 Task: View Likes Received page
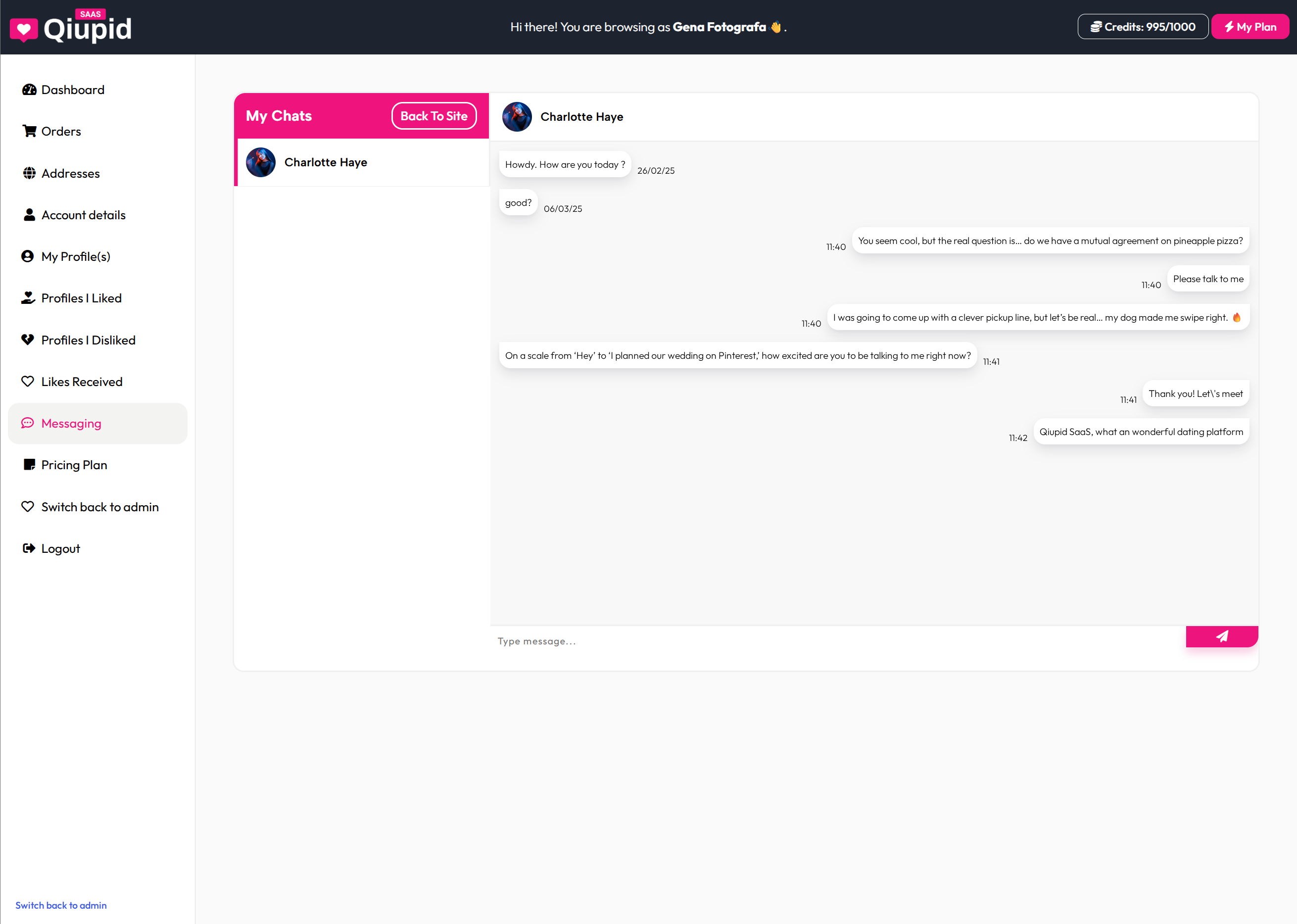coord(81,382)
